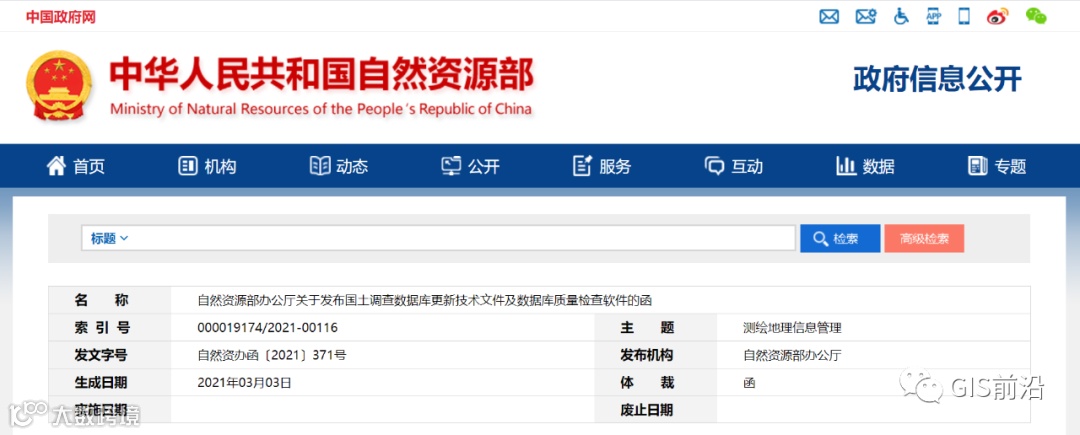
Task: Click the 公开 monitor icon
Action: point(451,166)
